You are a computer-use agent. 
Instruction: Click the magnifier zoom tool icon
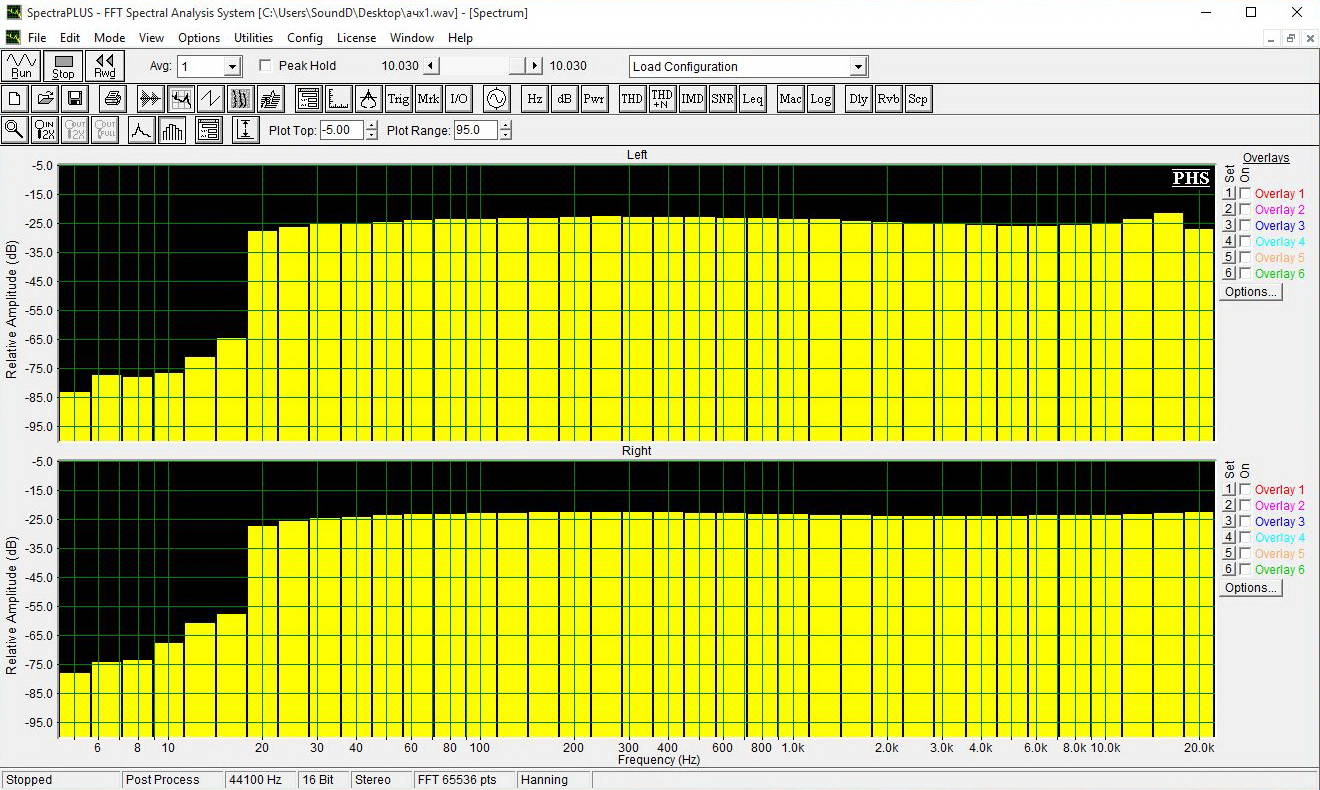coord(14,130)
